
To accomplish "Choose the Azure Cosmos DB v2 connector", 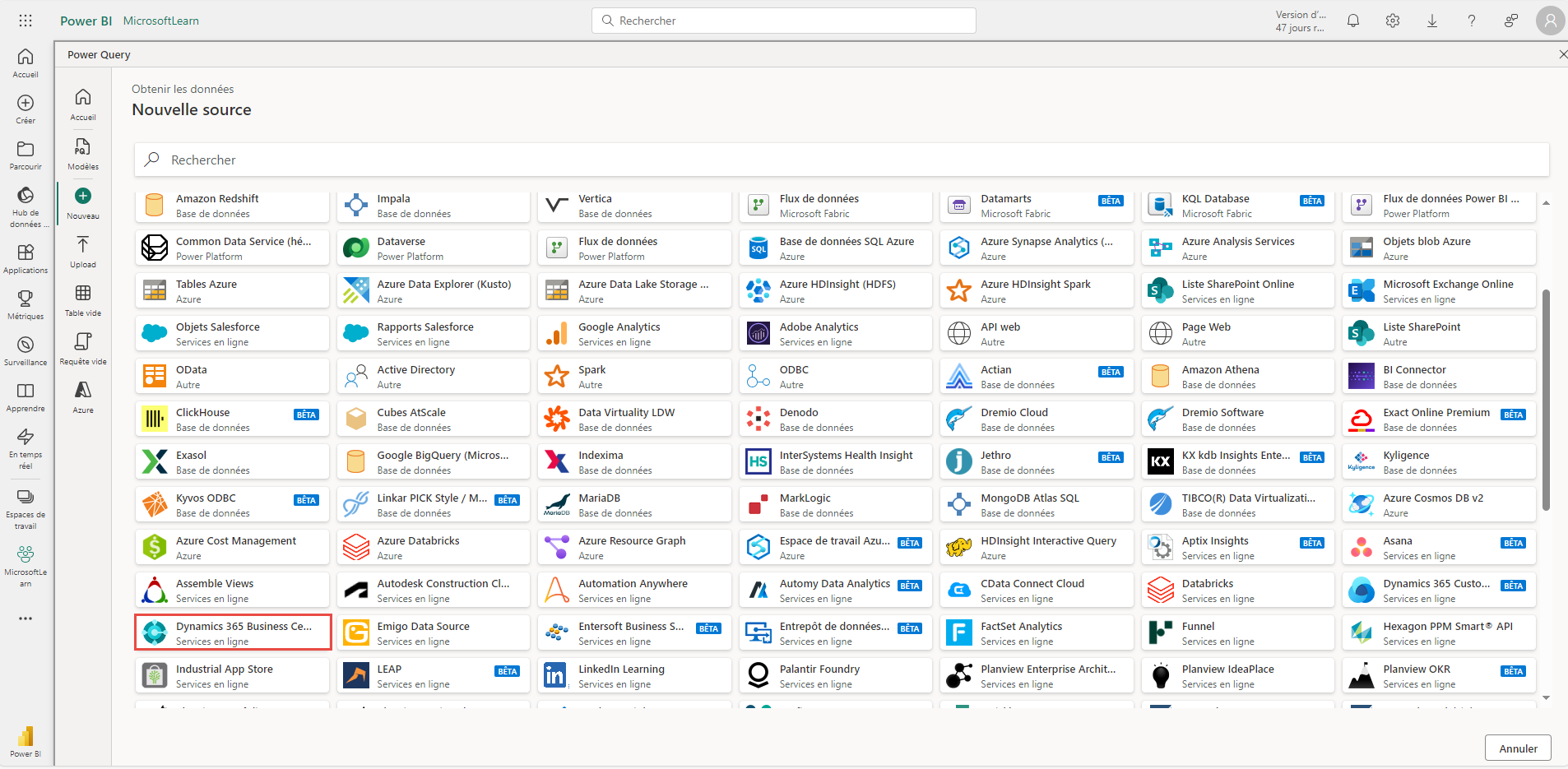I will tap(1440, 504).
